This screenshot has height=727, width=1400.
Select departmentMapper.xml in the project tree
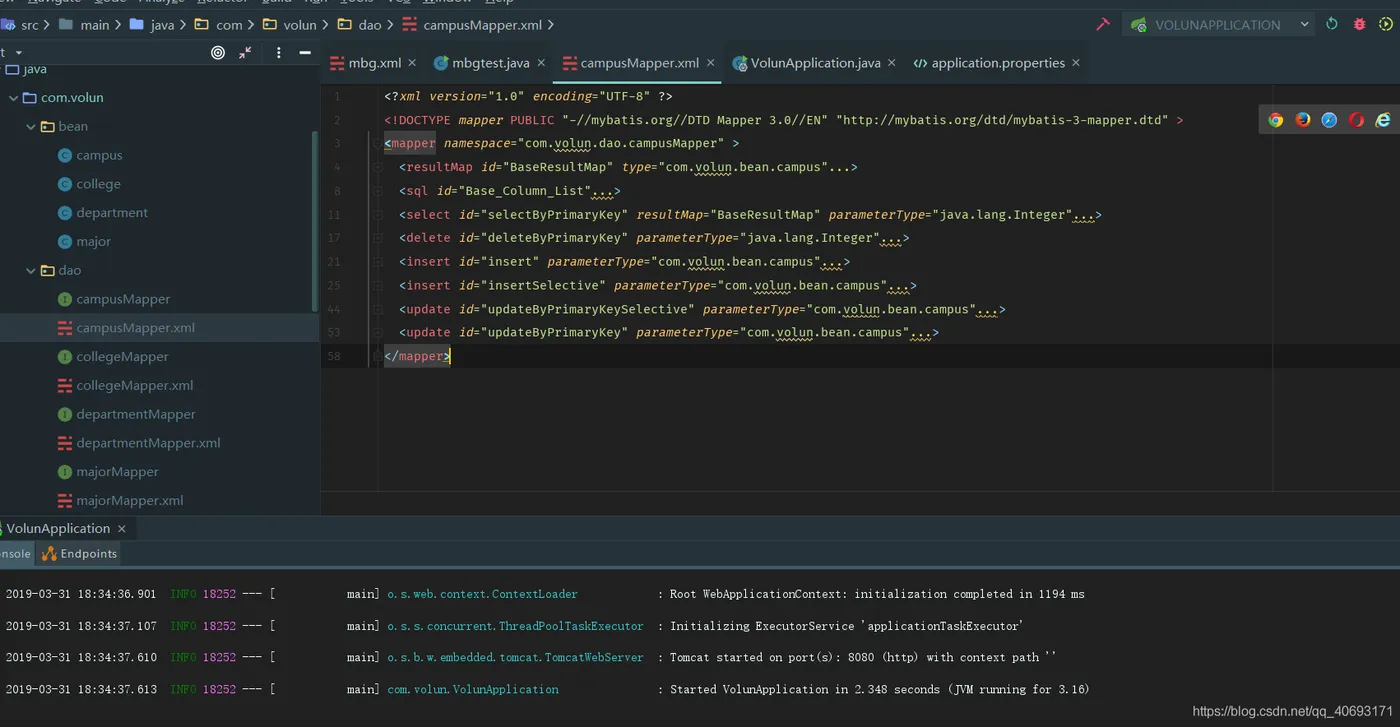click(139, 443)
